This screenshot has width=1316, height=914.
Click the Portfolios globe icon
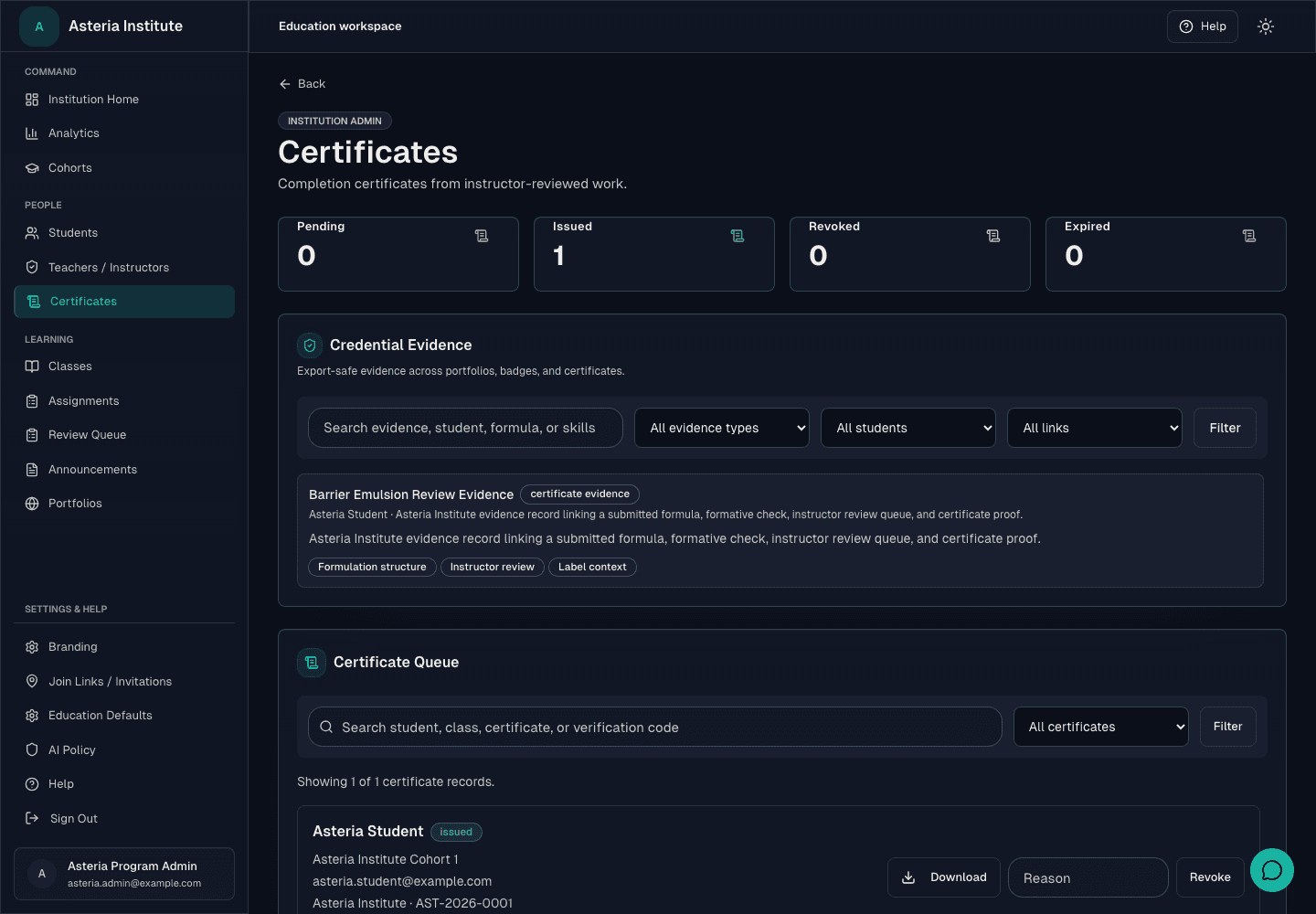point(32,504)
